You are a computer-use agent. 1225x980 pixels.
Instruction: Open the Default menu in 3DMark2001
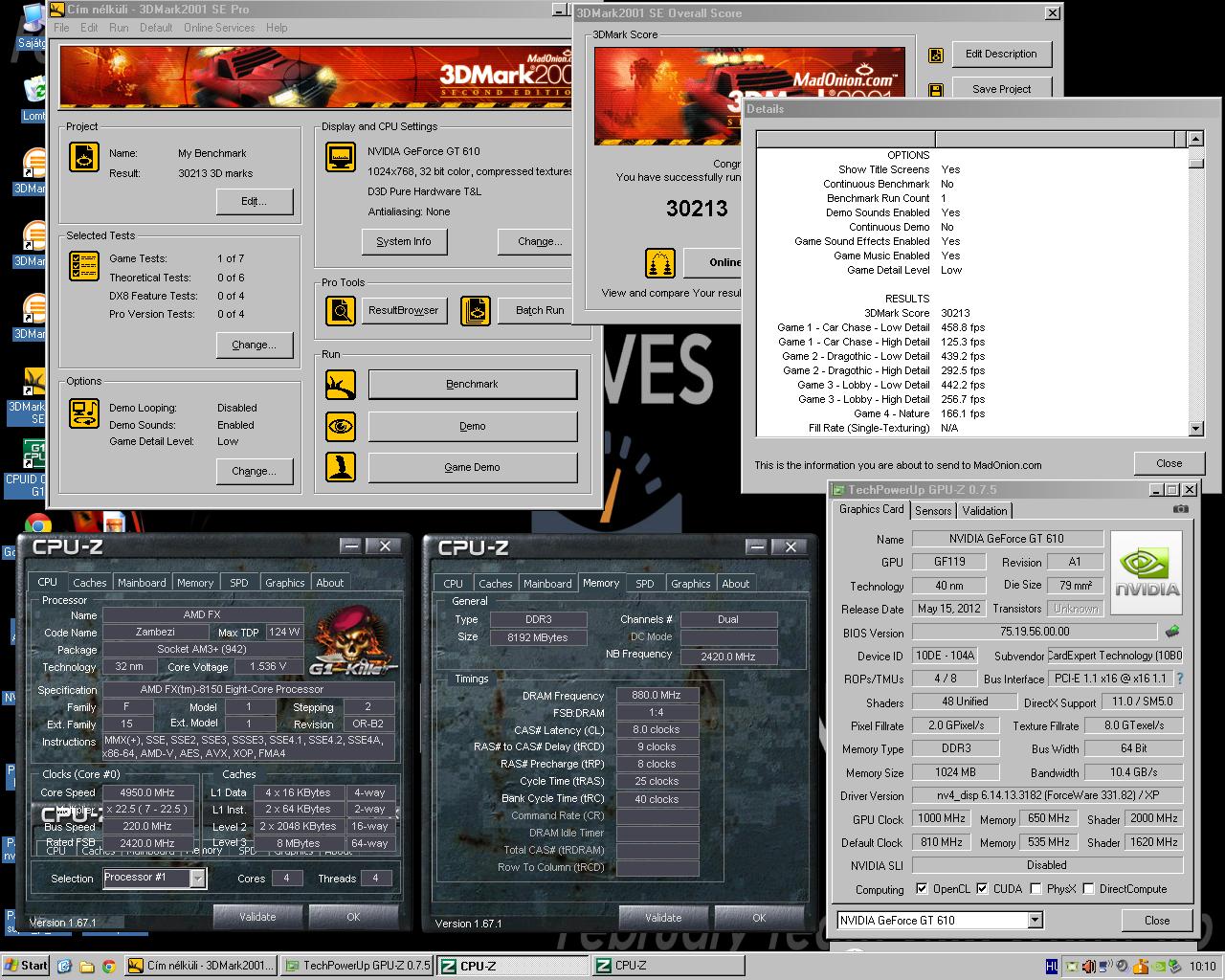tap(156, 28)
